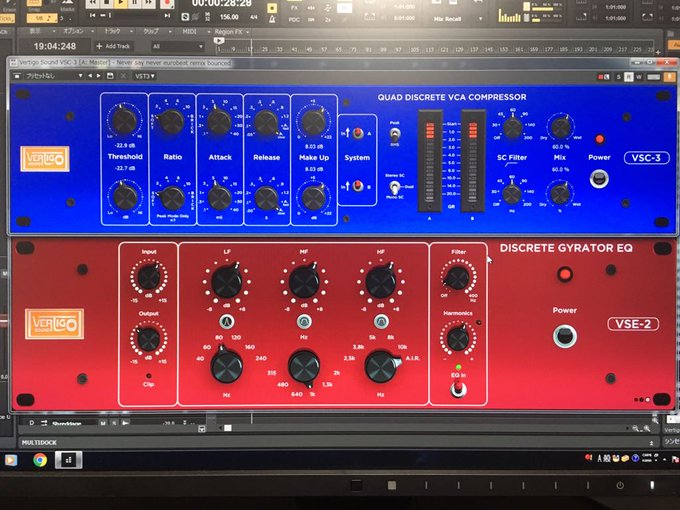The height and width of the screenshot is (510, 680).
Task: Toggle System In switch for channel B
Action: tap(357, 186)
